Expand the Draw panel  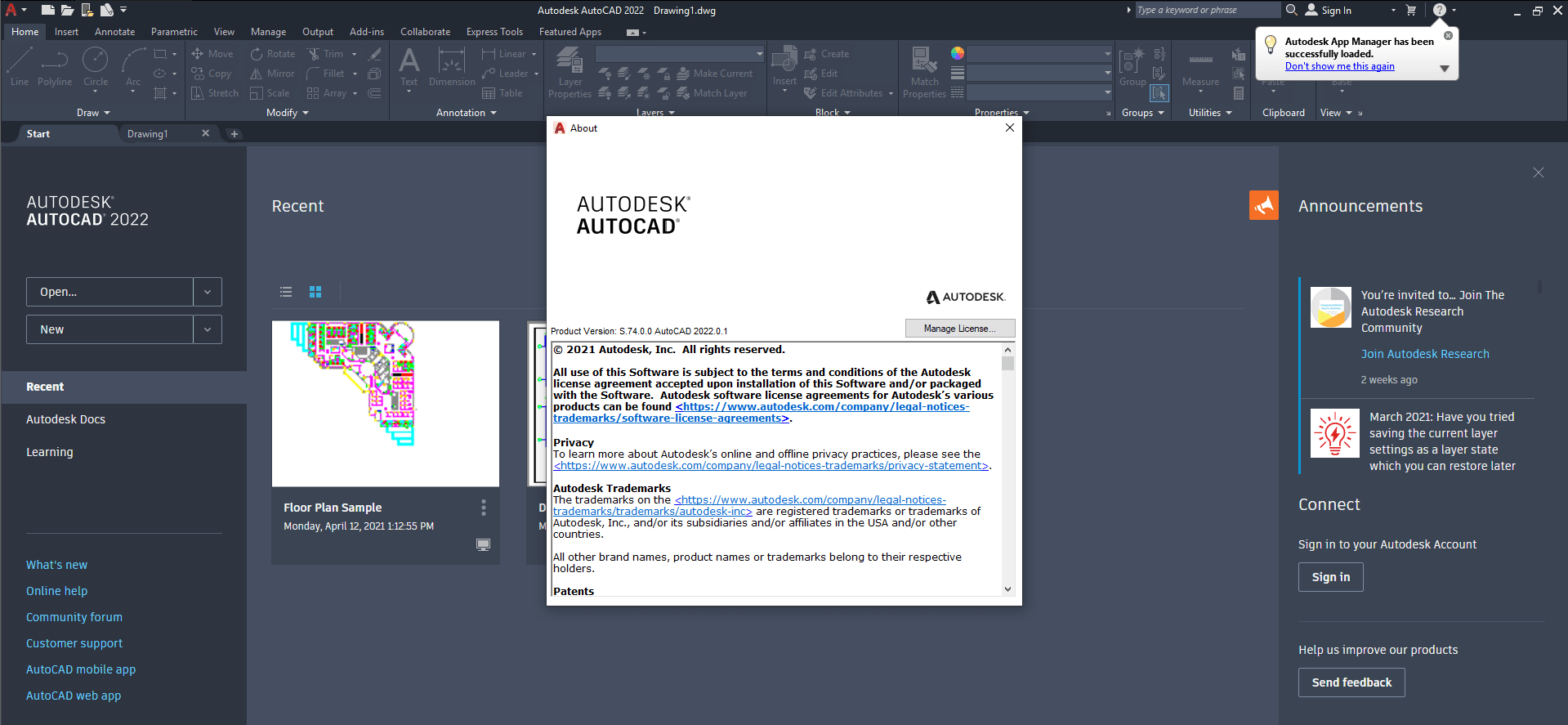point(93,113)
